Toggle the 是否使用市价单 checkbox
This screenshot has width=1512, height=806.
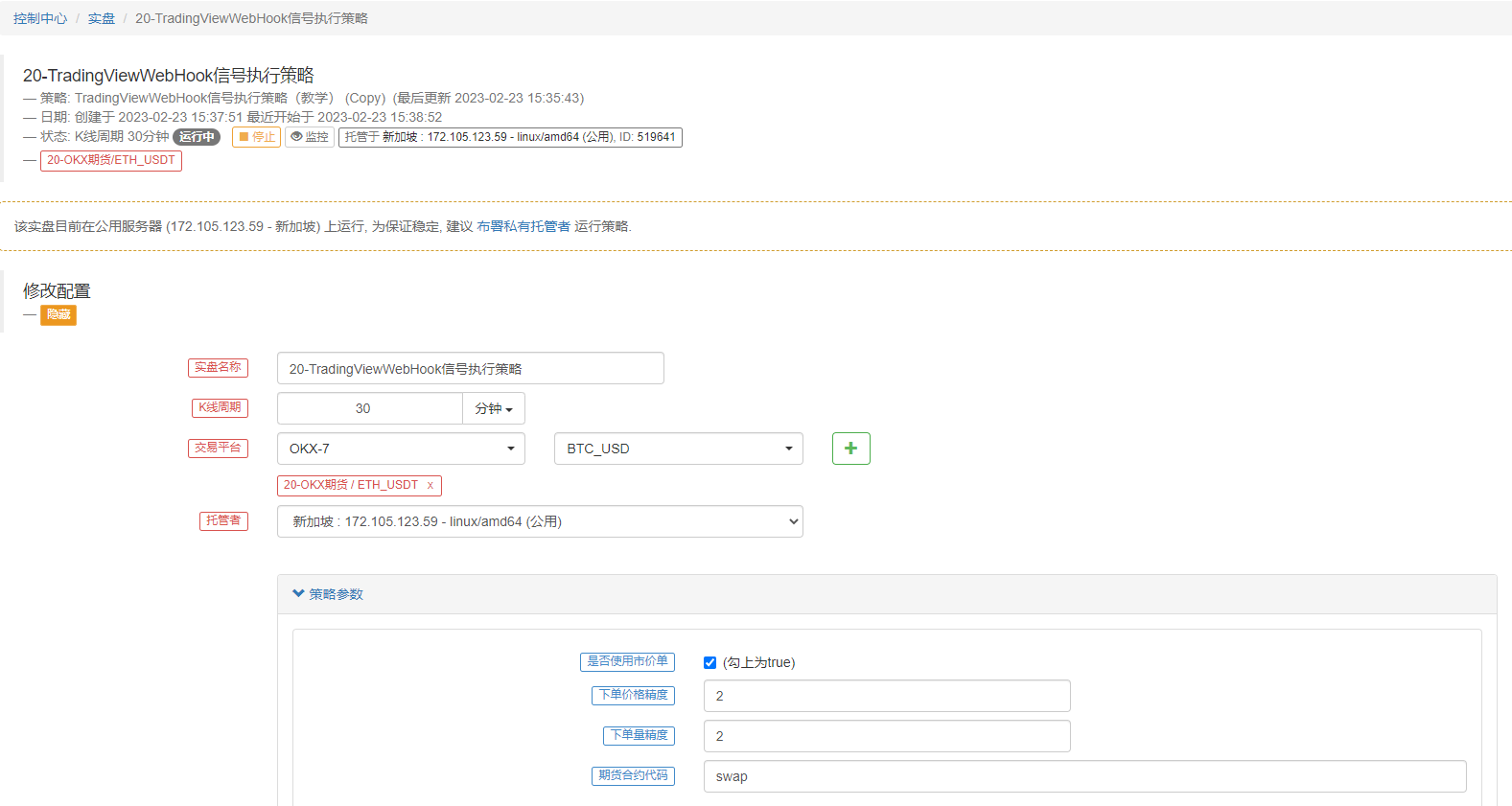pos(709,662)
